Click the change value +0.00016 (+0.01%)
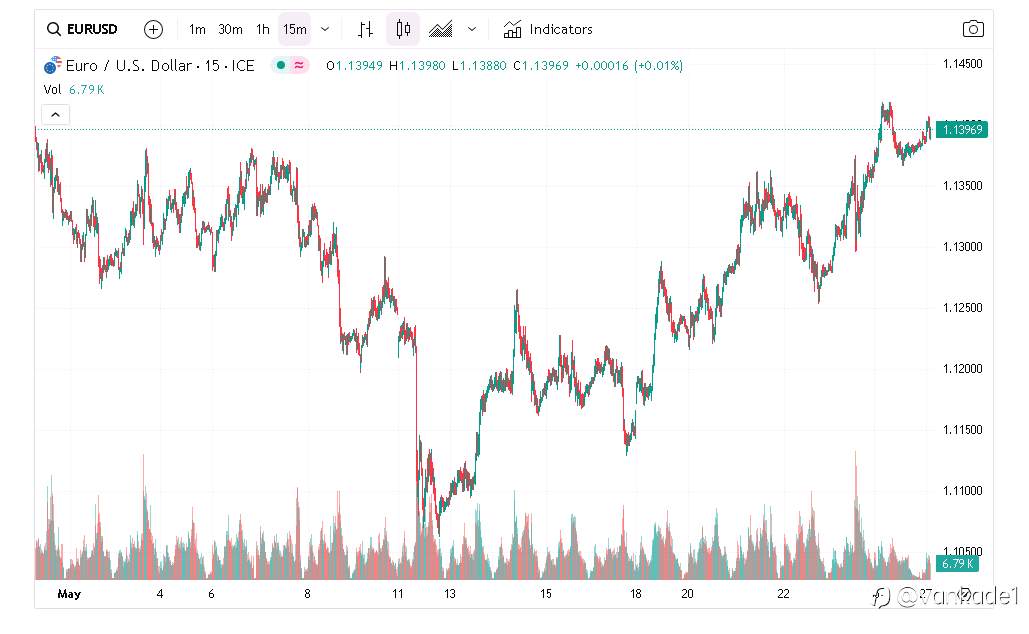This screenshot has width=1029, height=634. coord(629,66)
